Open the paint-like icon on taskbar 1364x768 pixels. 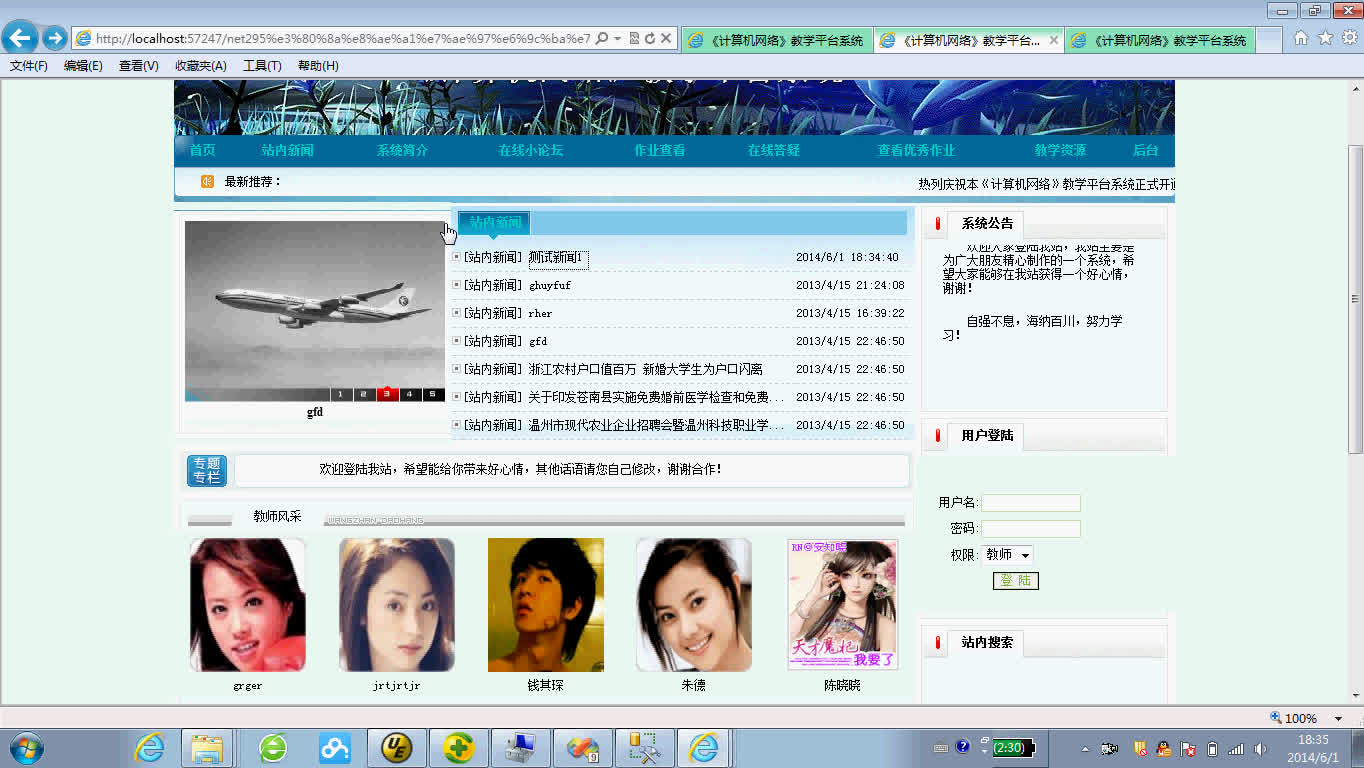(x=582, y=748)
